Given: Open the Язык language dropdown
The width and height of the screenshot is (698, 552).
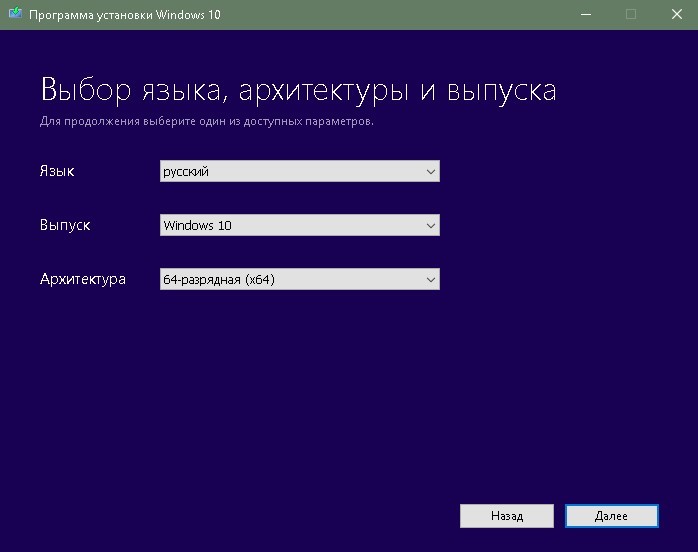Looking at the screenshot, I should (x=300, y=171).
